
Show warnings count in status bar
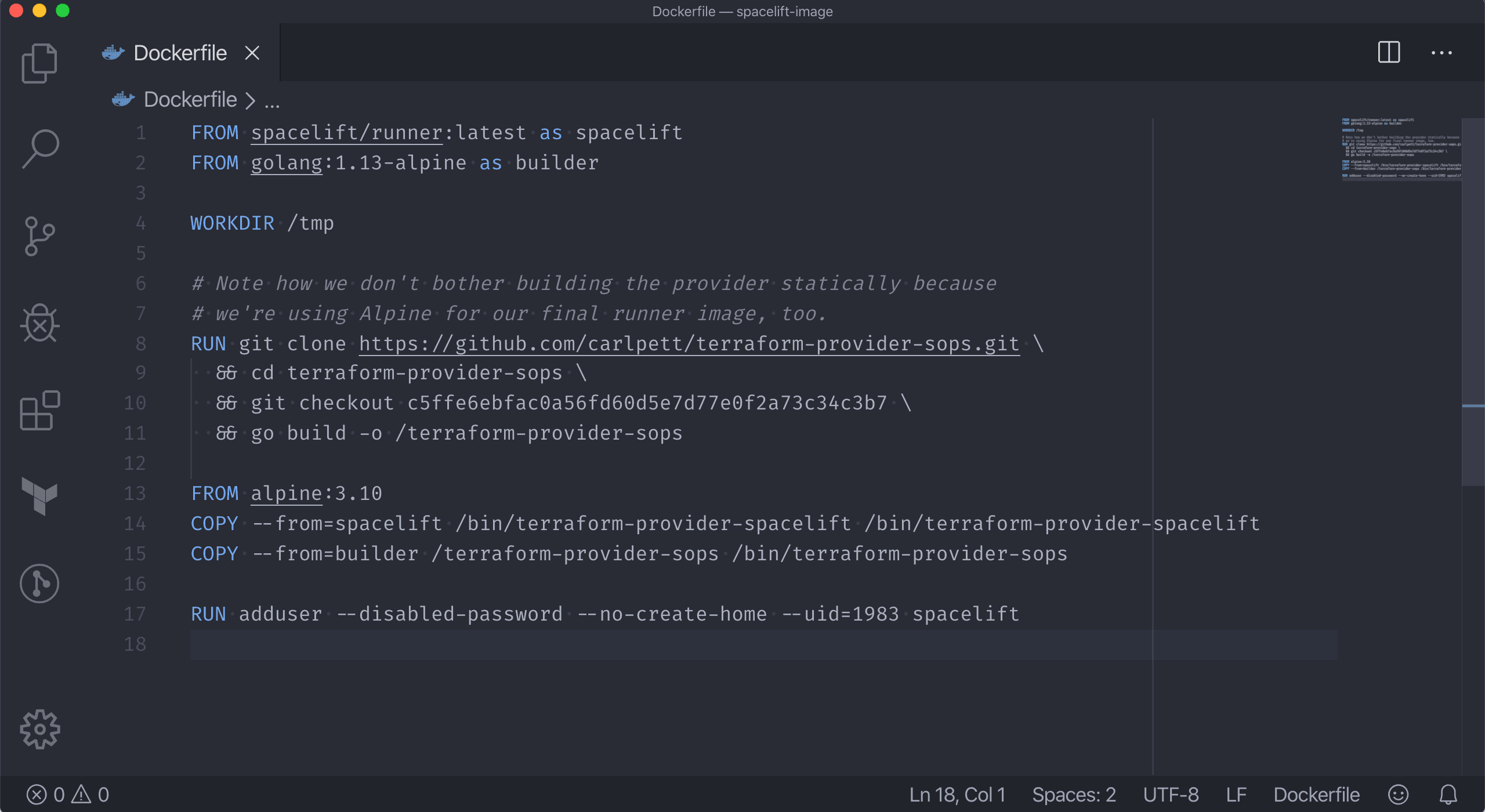point(90,795)
